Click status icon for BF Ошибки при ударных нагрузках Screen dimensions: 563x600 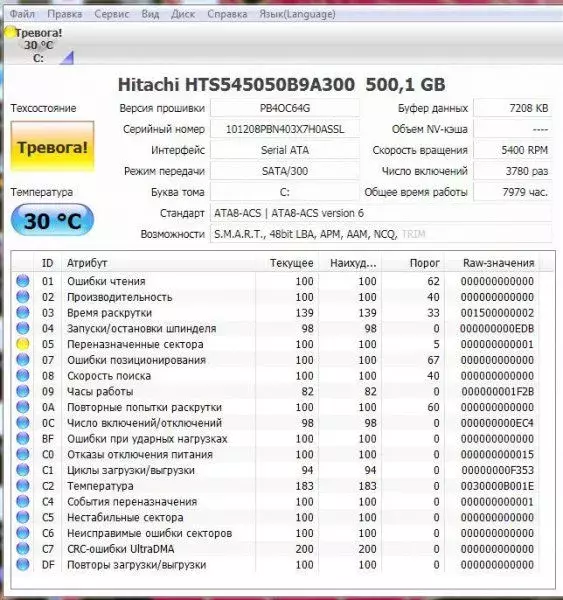[23, 438]
